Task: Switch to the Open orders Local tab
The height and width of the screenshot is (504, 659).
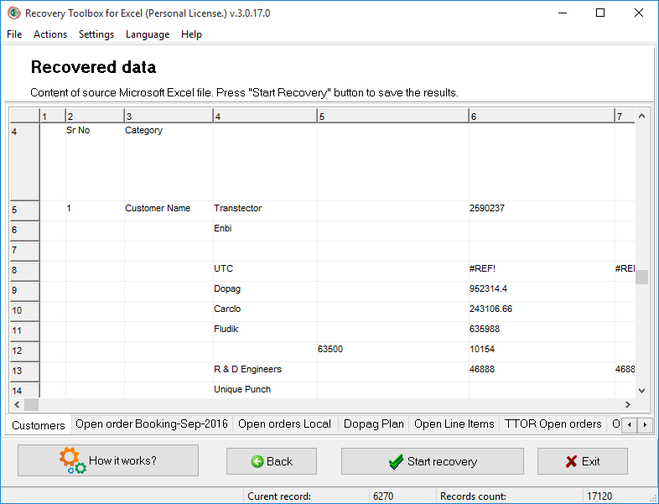Action: 285,424
